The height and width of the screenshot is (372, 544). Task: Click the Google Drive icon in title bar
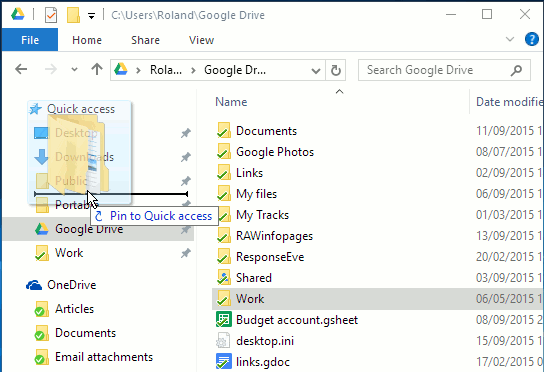click(18, 15)
